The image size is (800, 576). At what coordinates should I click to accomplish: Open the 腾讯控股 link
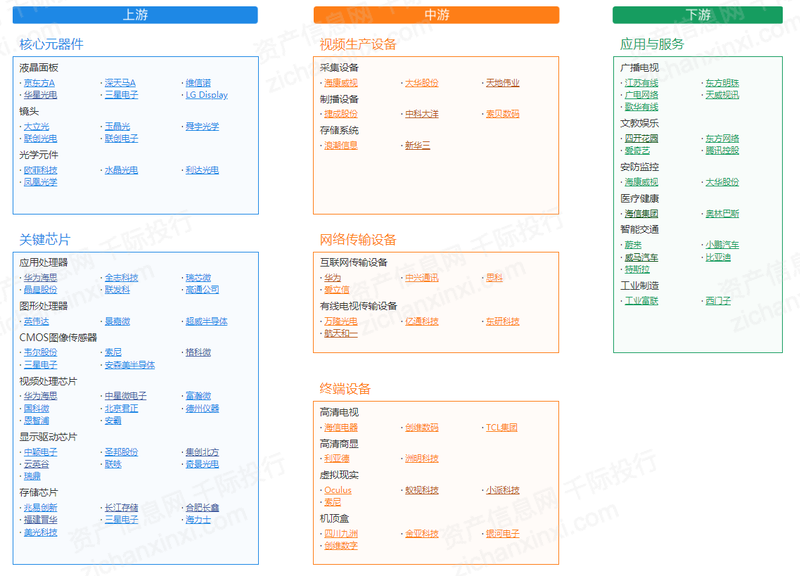[x=722, y=151]
